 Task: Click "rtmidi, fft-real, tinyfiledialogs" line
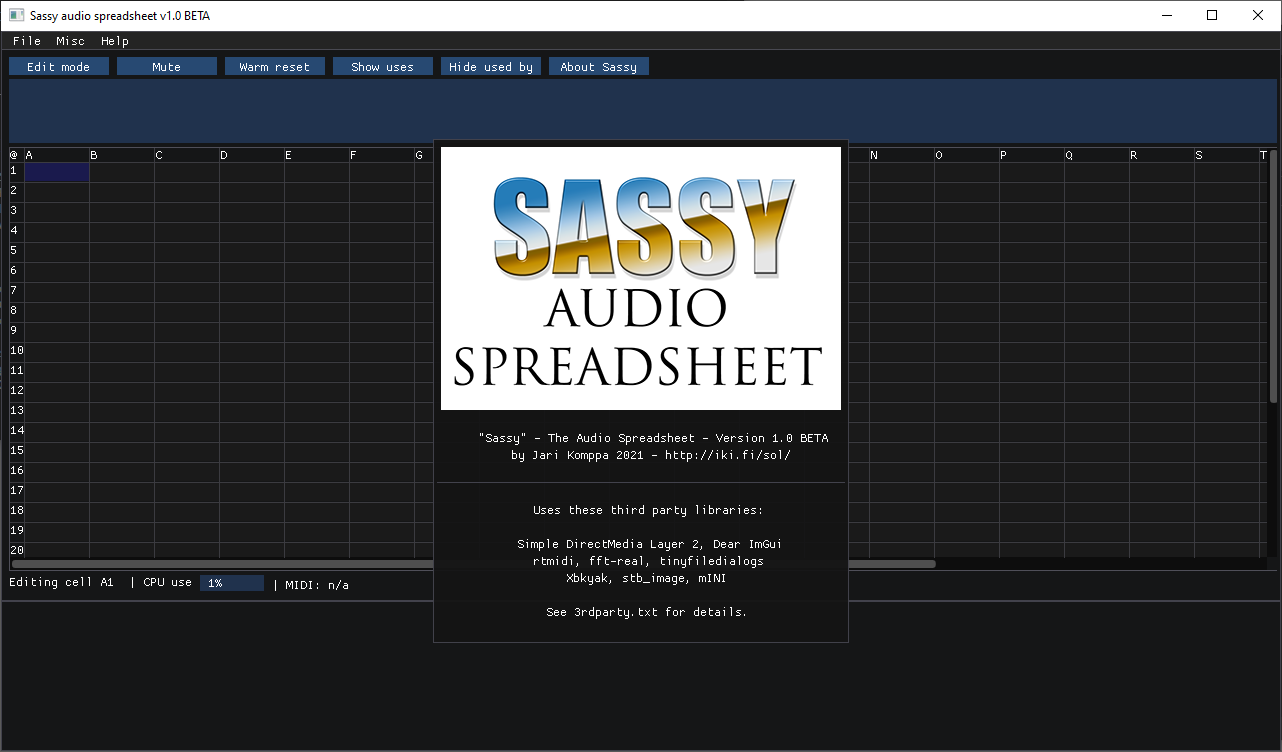(648, 562)
